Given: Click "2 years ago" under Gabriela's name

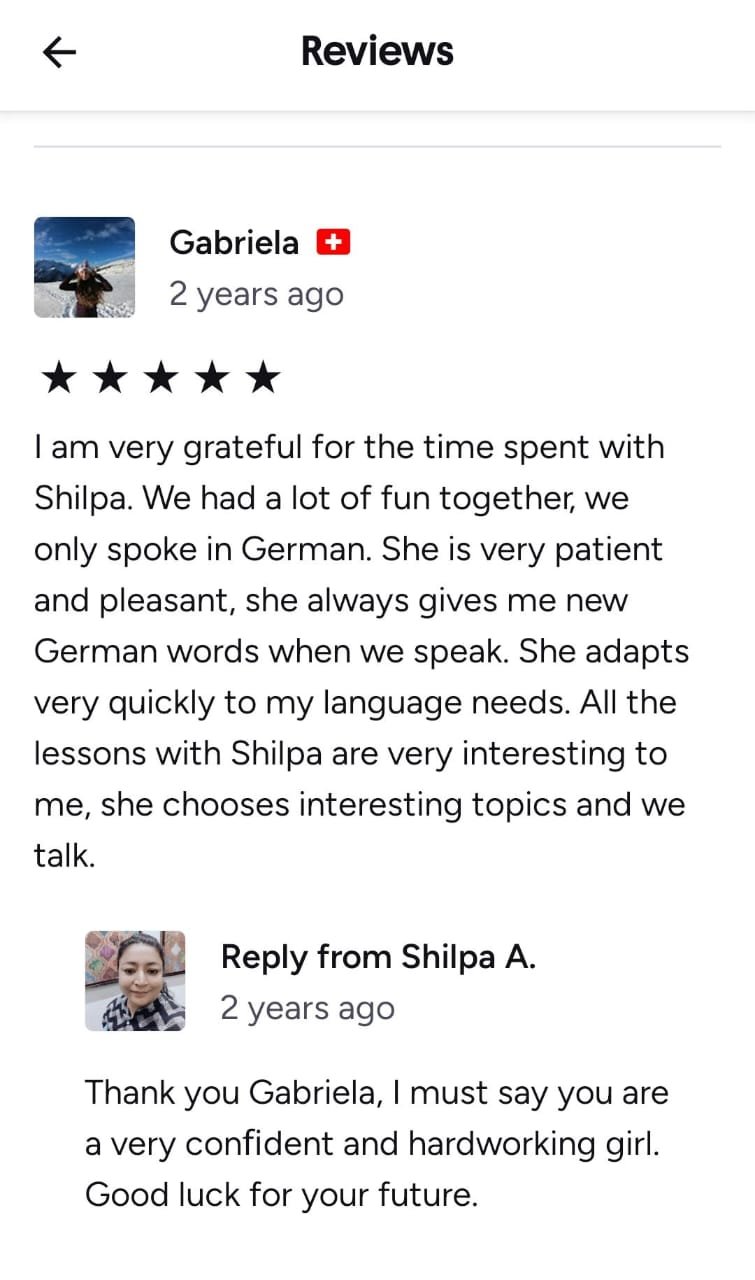Looking at the screenshot, I should click(256, 294).
